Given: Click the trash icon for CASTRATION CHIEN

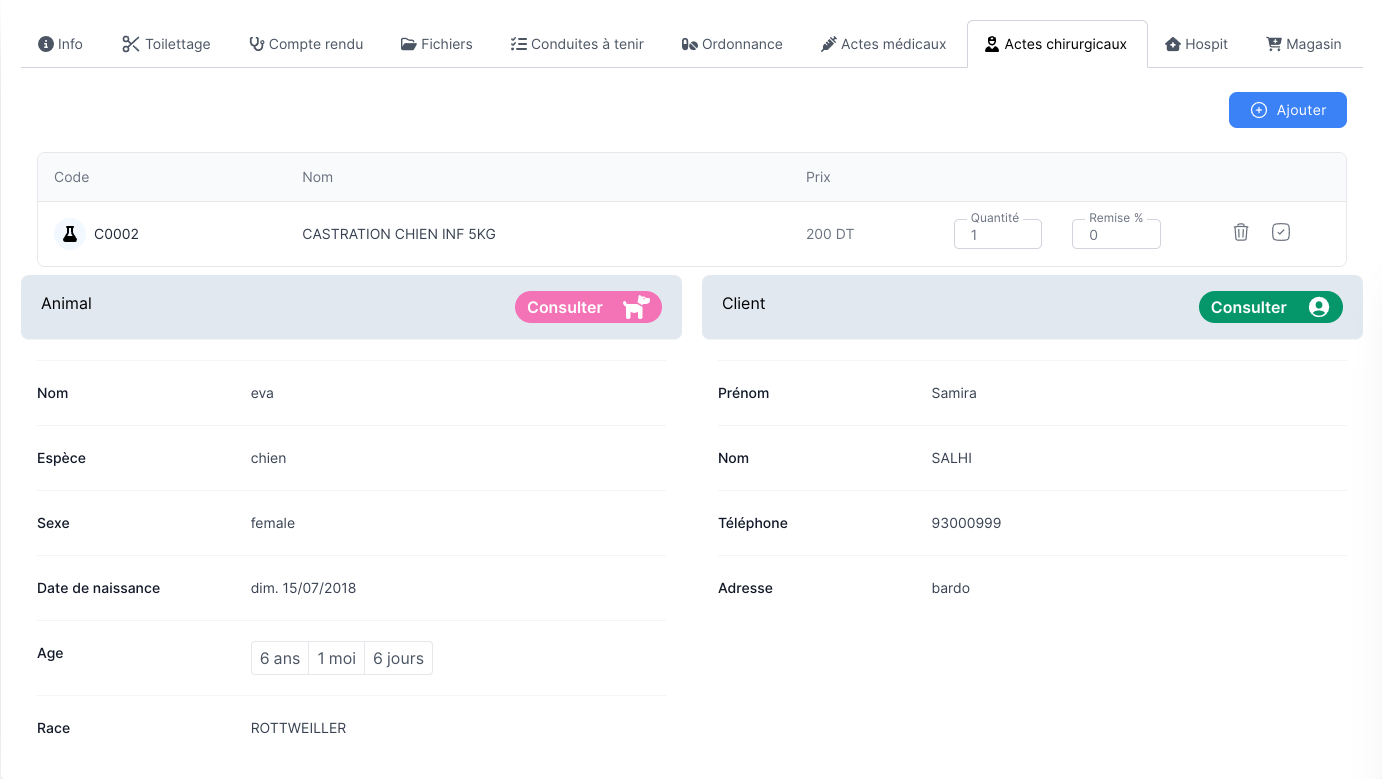Looking at the screenshot, I should 1241,232.
